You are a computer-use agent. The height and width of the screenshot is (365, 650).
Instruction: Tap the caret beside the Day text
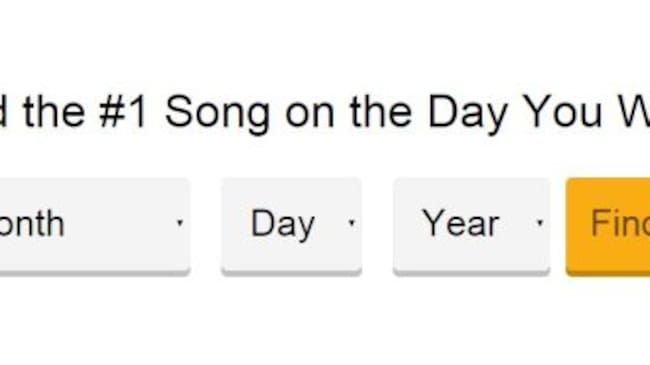(352, 223)
